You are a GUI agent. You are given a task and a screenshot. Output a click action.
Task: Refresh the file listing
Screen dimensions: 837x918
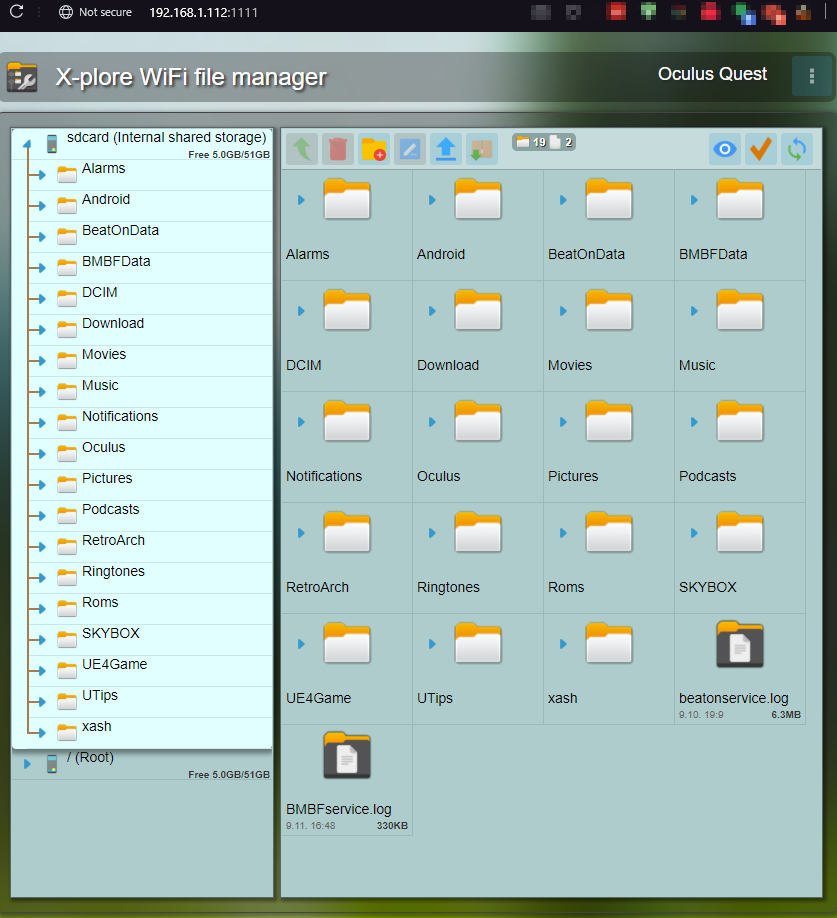(x=797, y=149)
